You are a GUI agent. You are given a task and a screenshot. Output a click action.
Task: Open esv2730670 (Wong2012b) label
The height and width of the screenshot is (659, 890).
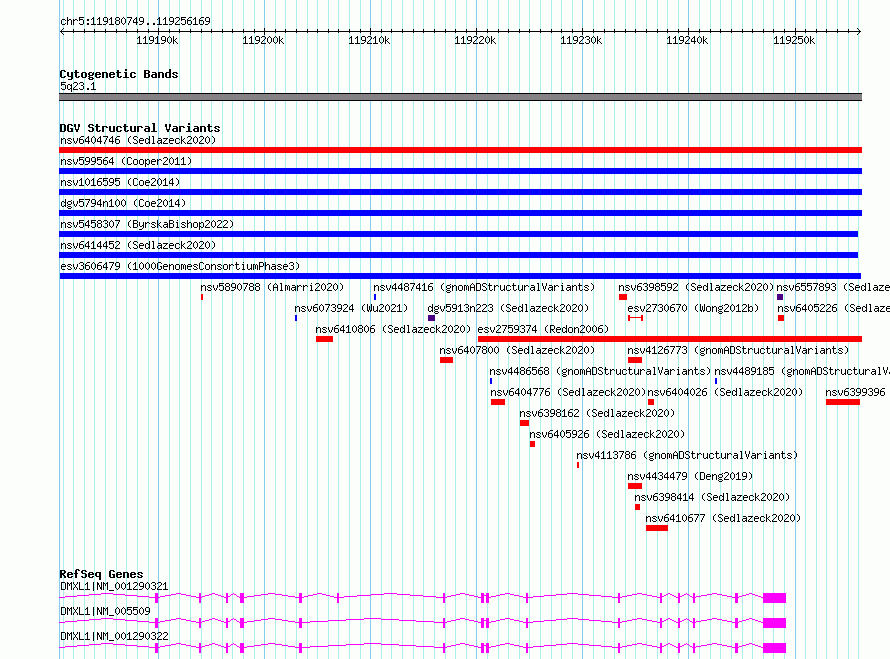[x=693, y=308]
